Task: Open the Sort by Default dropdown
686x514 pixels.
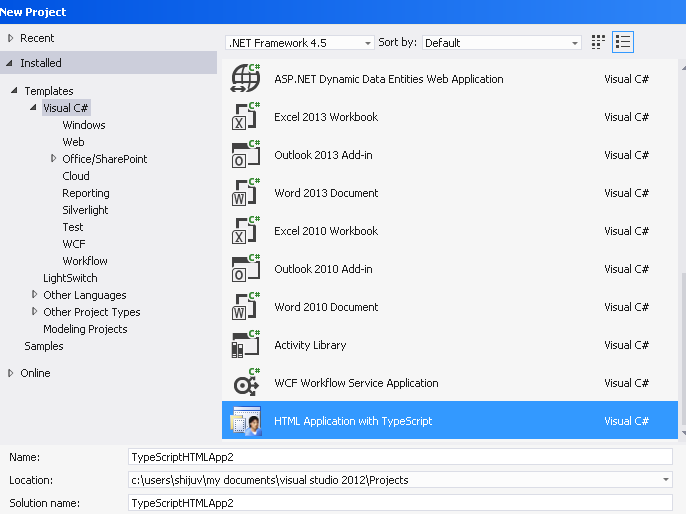Action: 501,43
